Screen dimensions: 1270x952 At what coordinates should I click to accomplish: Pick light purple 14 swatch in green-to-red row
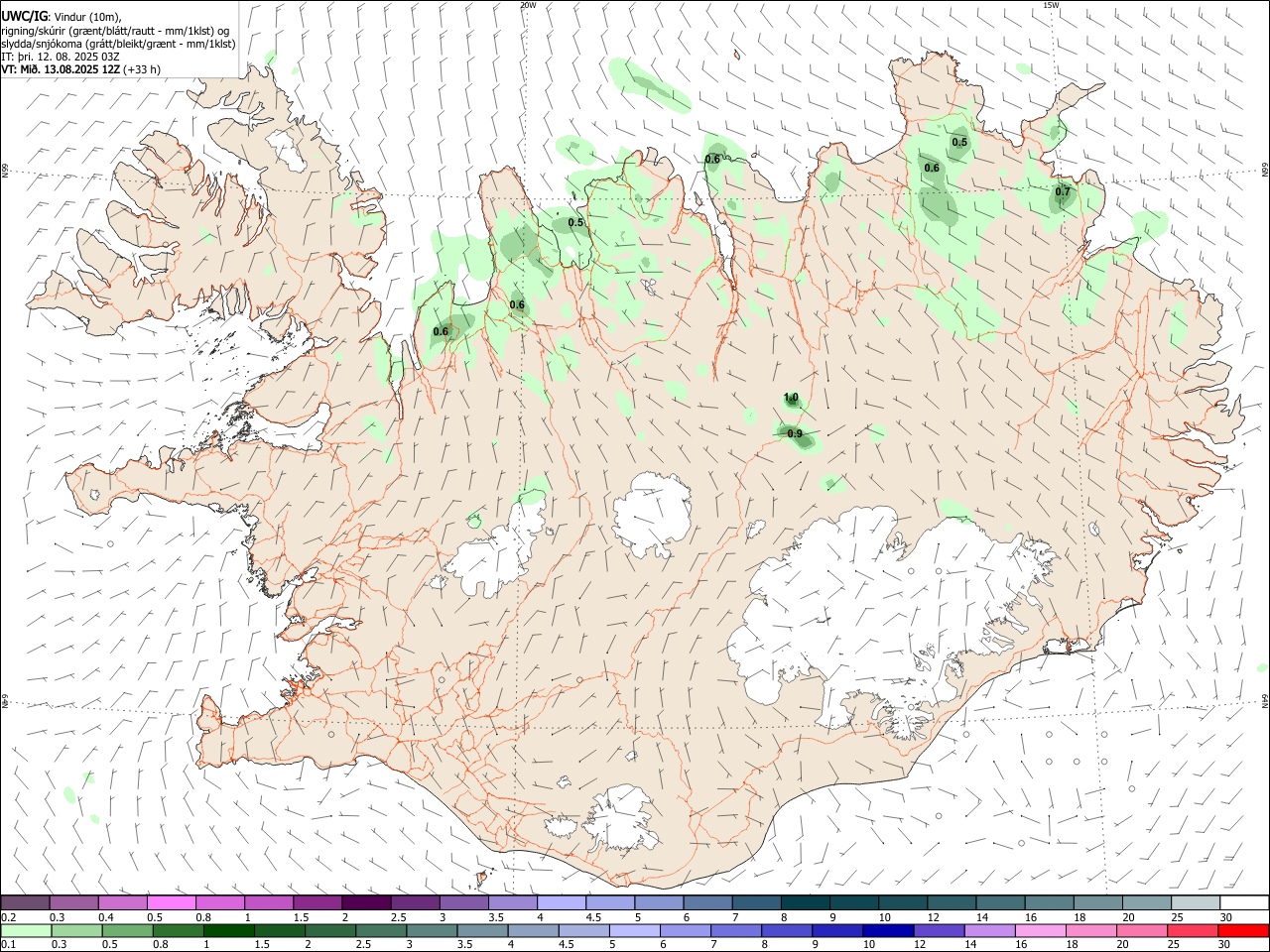point(988,930)
